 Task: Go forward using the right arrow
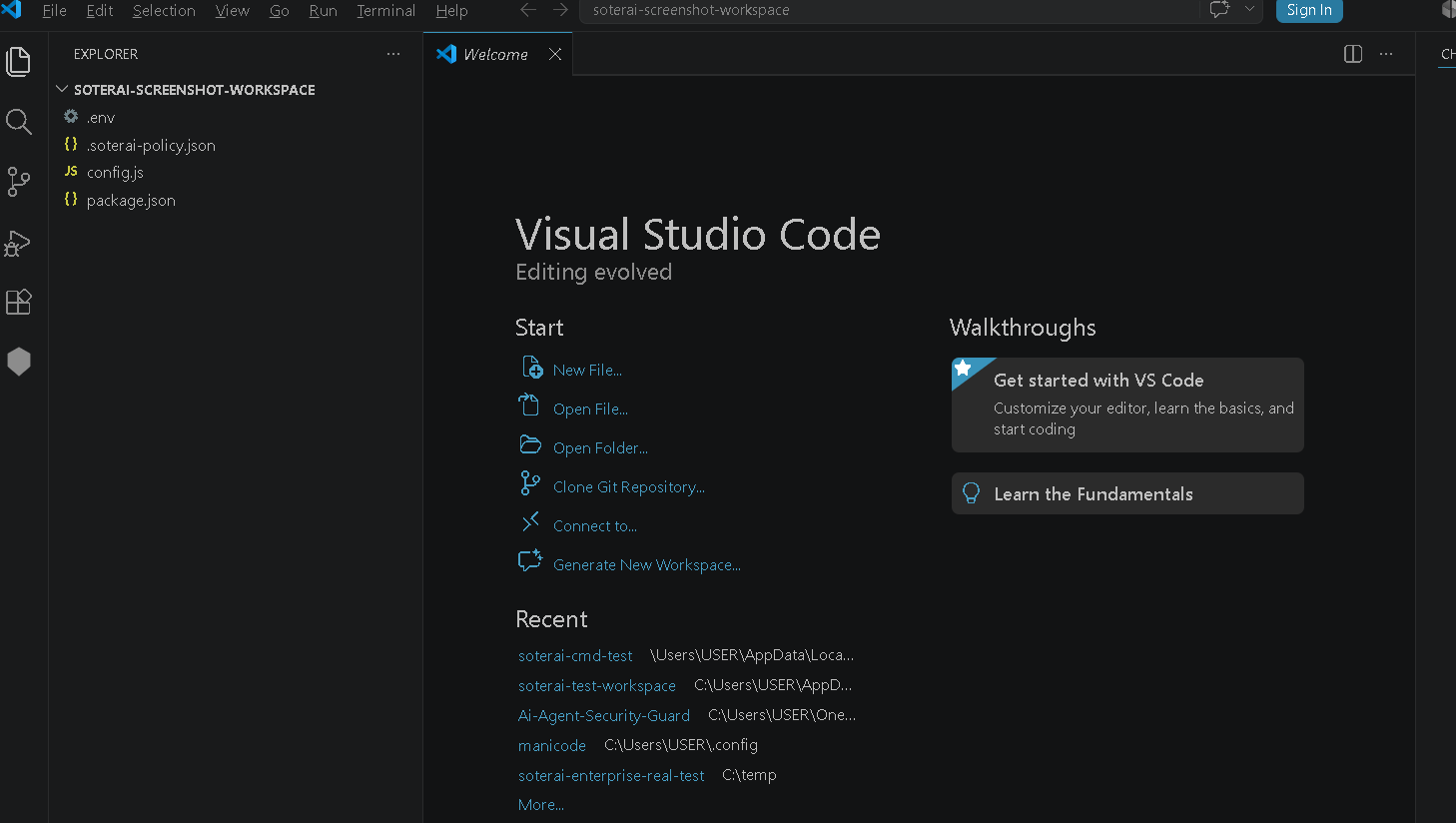[561, 10]
